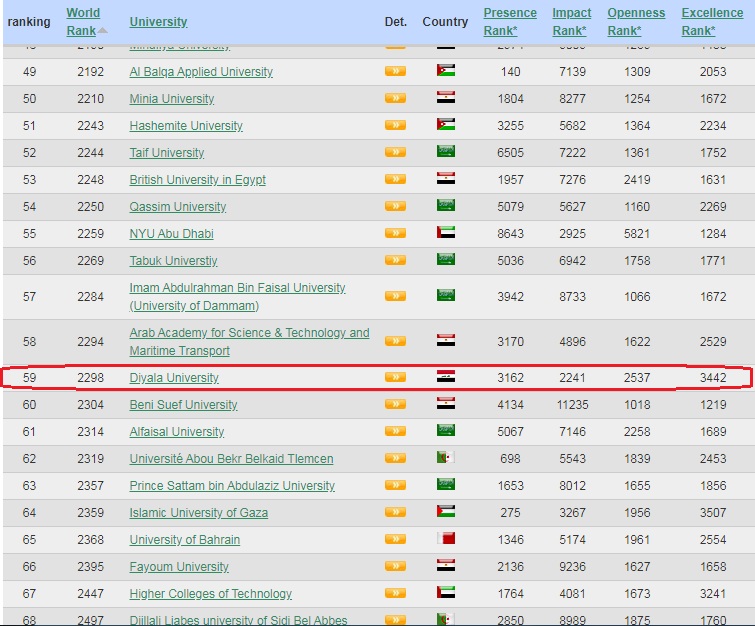Select the Country column header
The image size is (755, 626).
(445, 22)
